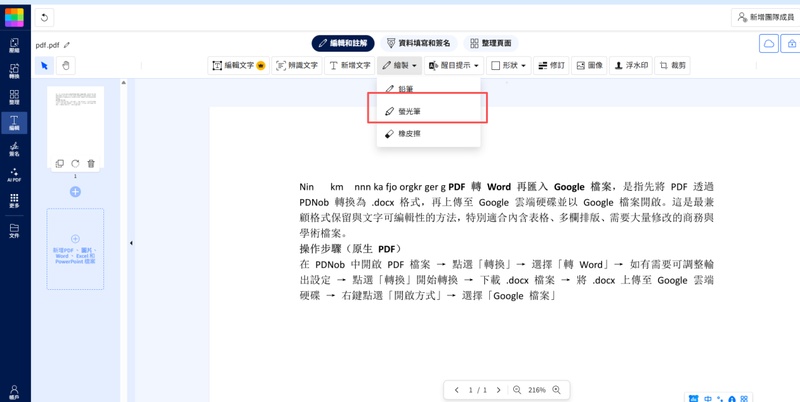Open the 文件 (Documents) folder in sidebar
Viewport: 800px width, 402px height.
tap(14, 231)
